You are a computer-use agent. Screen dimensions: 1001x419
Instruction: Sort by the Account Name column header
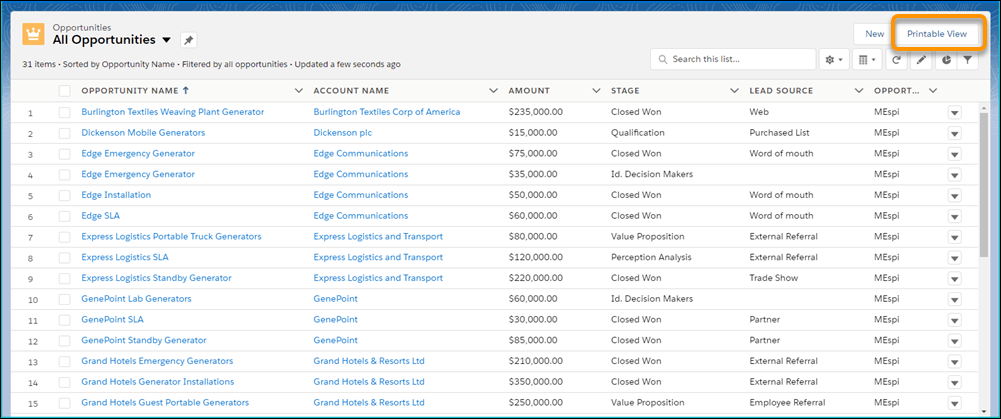coord(351,91)
